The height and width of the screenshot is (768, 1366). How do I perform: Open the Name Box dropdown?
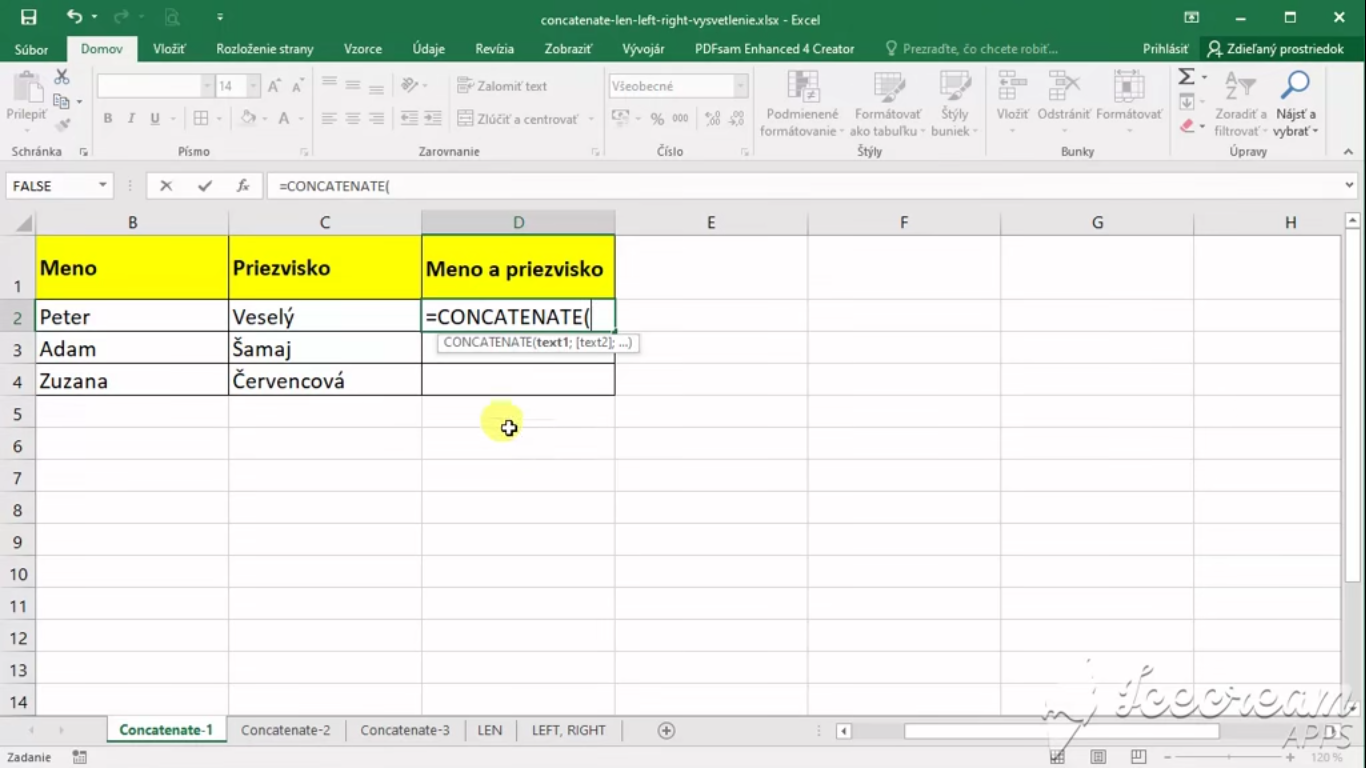[102, 186]
